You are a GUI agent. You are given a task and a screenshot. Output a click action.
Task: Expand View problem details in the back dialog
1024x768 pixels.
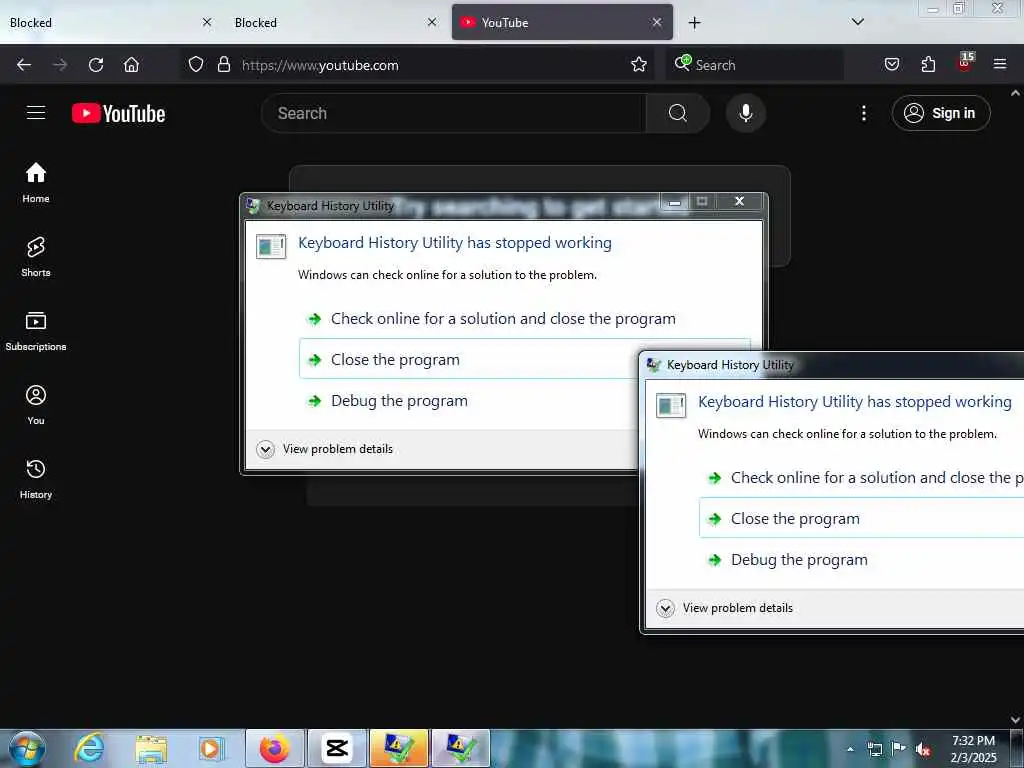click(325, 449)
